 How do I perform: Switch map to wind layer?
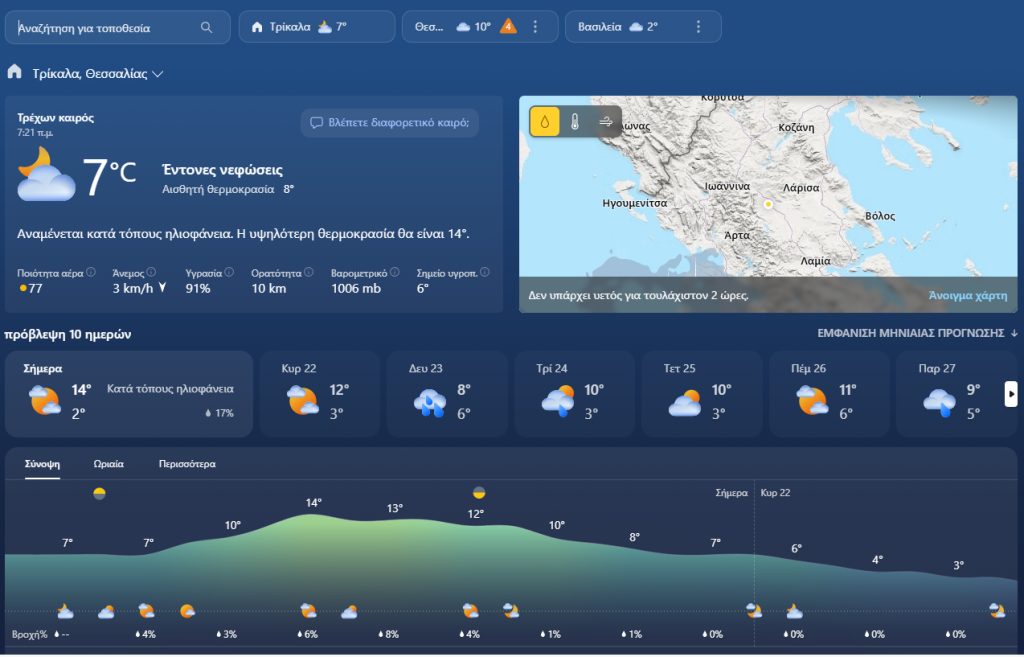(x=605, y=122)
